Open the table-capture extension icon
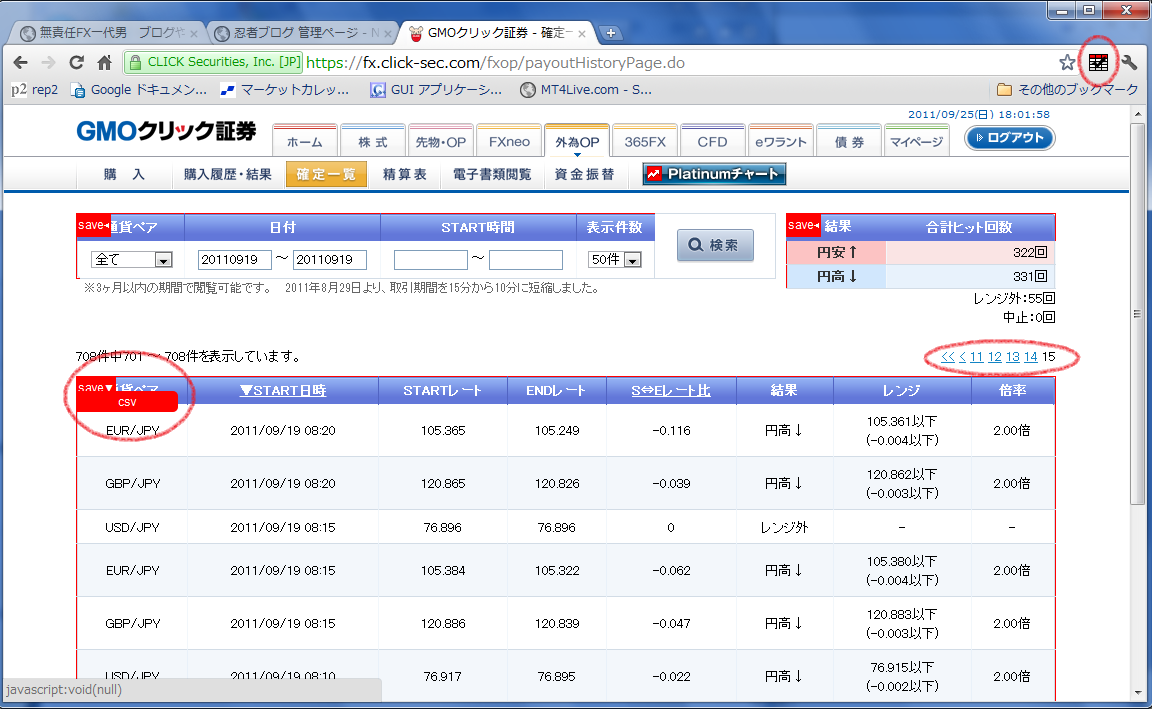The height and width of the screenshot is (709, 1152). click(x=1098, y=62)
